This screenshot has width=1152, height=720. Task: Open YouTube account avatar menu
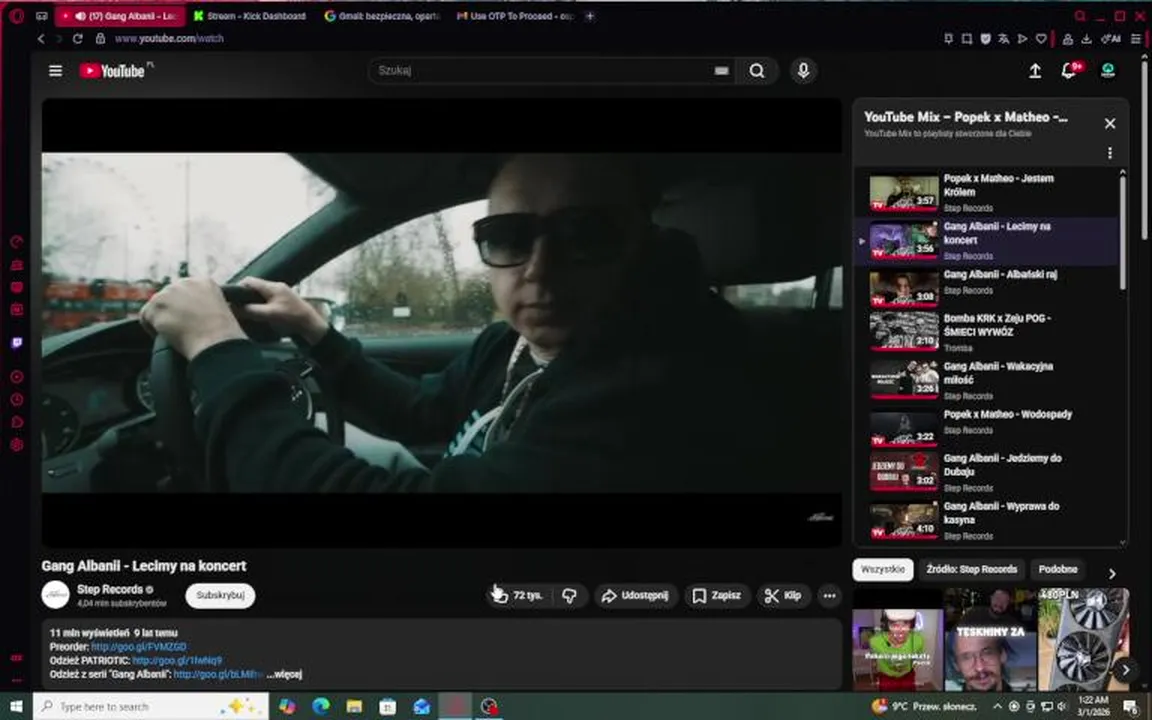pos(1107,71)
